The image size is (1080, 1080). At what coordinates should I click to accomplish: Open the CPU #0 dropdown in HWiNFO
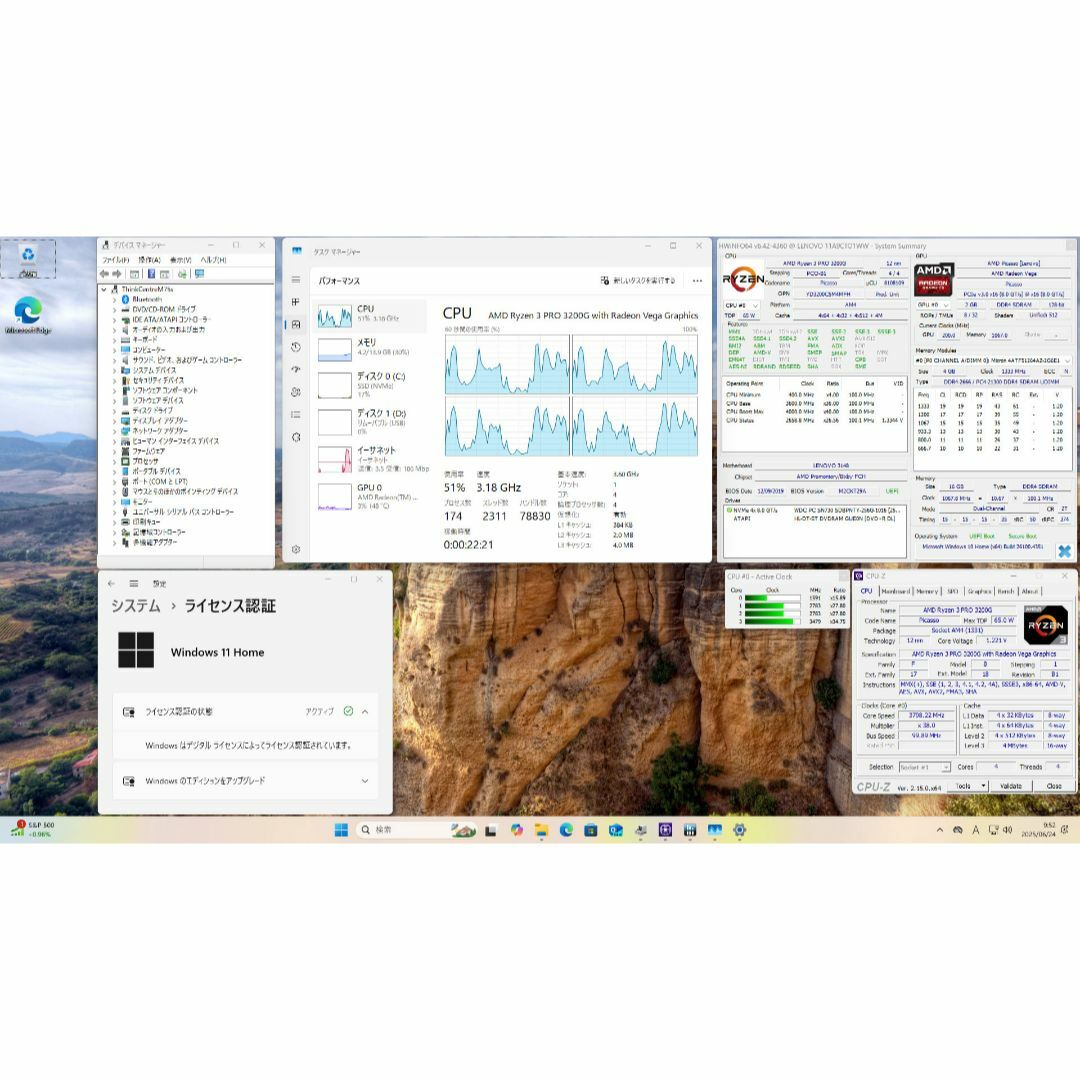741,305
